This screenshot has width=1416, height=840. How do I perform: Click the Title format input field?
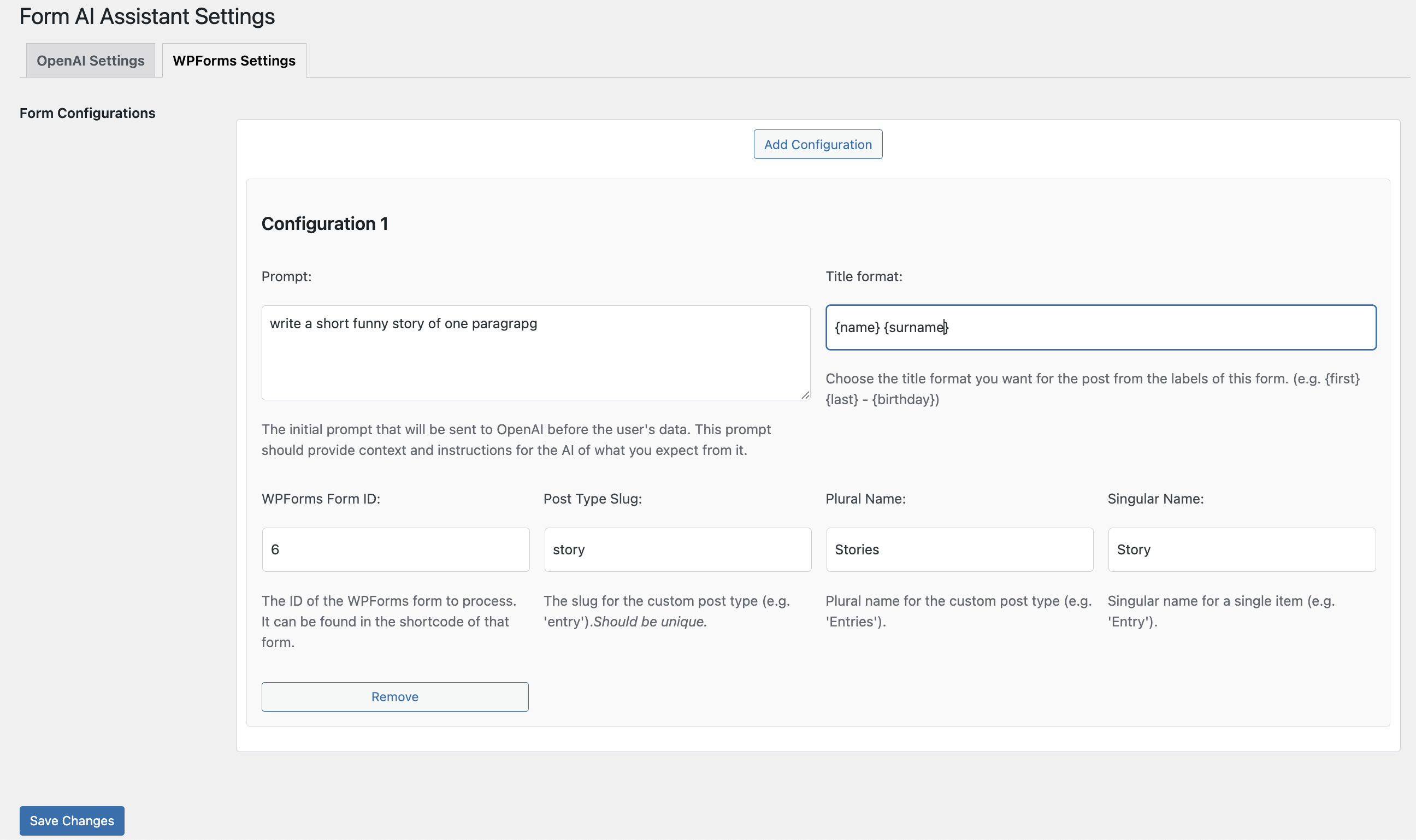[x=1100, y=327]
